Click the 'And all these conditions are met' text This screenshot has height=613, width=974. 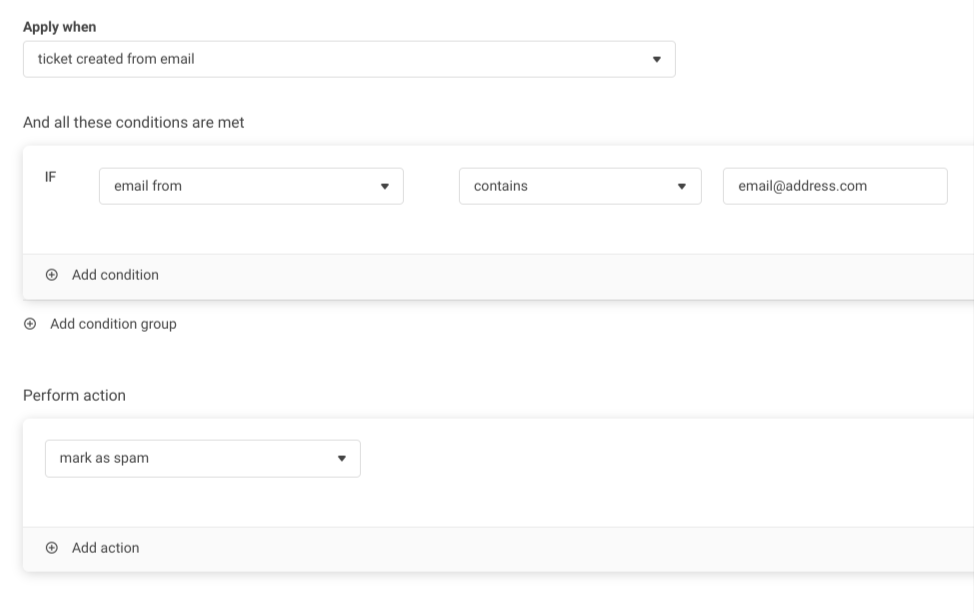(x=134, y=122)
